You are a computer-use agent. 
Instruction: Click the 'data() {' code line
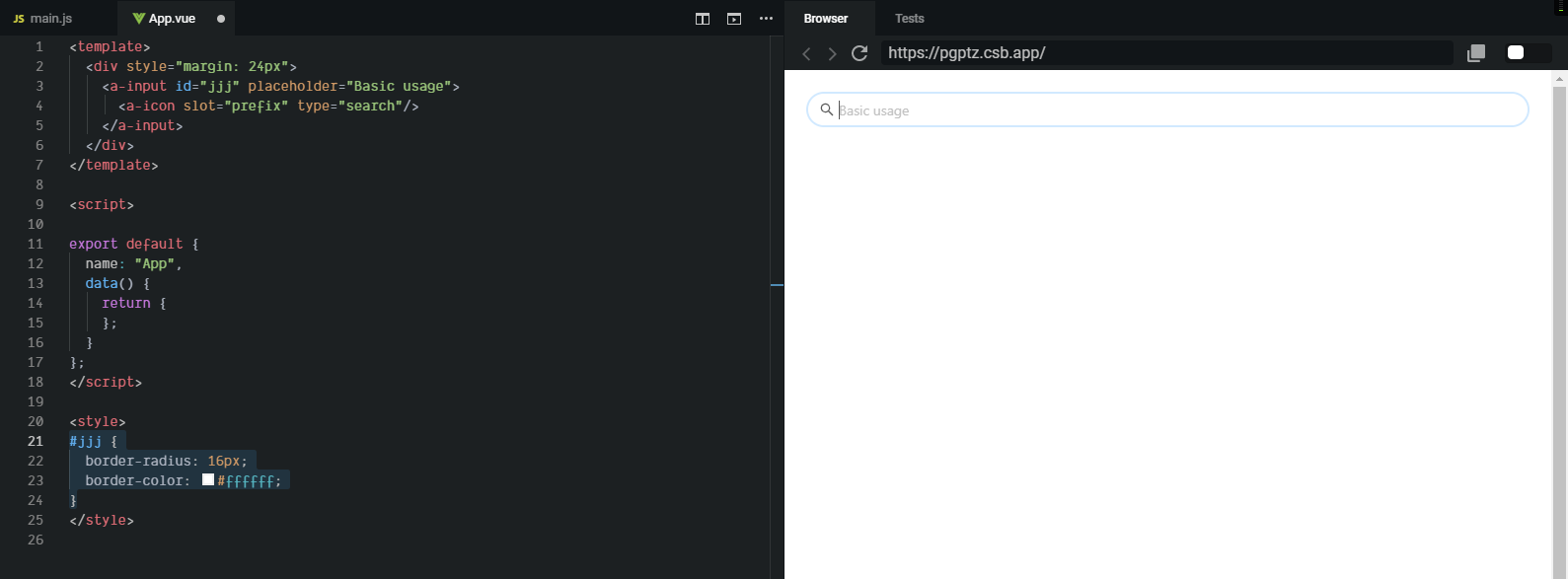pyautogui.click(x=117, y=283)
